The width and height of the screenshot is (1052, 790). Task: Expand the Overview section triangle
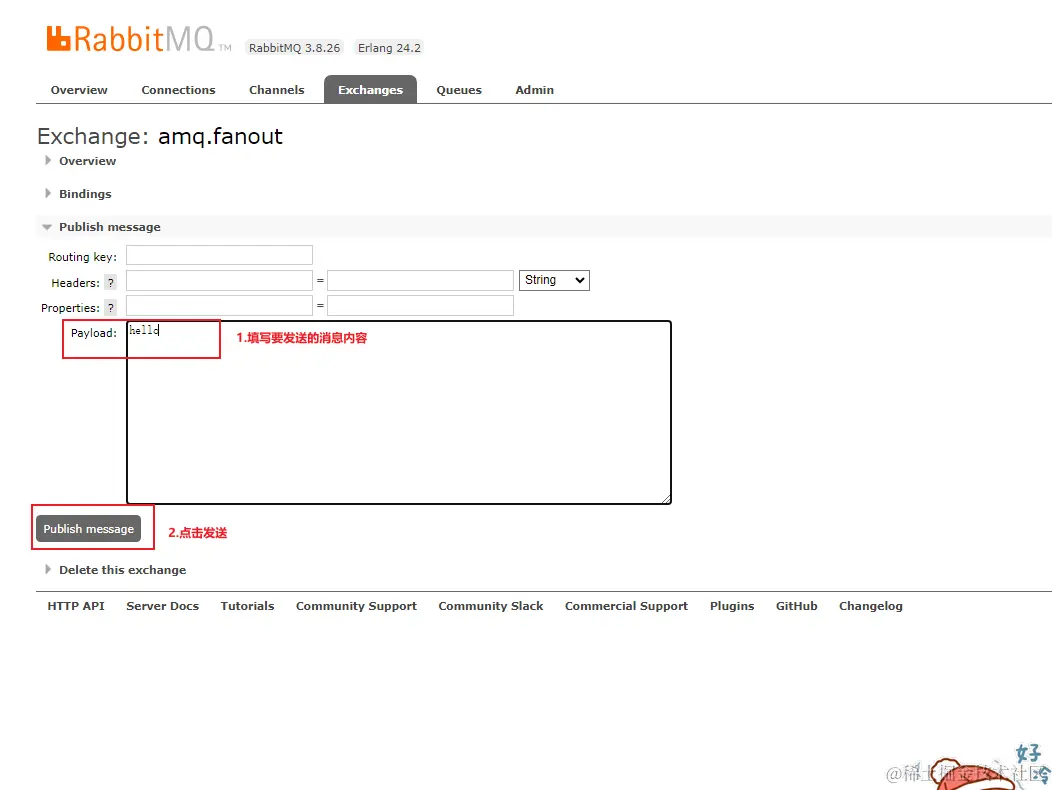pos(48,160)
